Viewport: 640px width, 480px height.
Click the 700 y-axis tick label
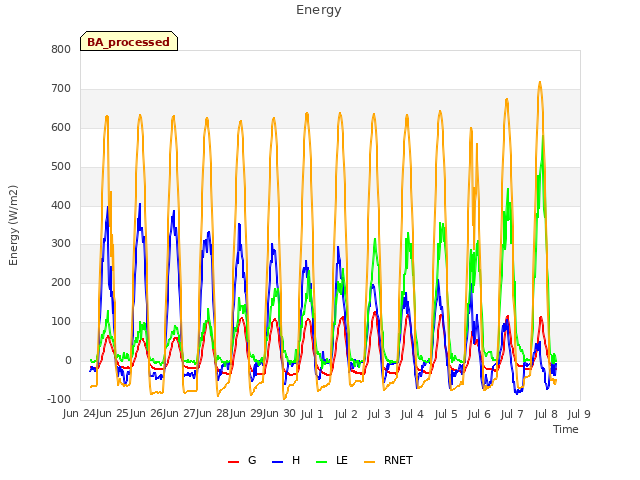pos(61,89)
